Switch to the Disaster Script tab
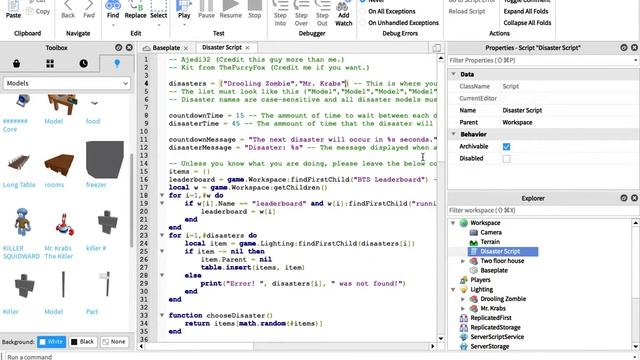The image size is (640, 360). pos(222,47)
